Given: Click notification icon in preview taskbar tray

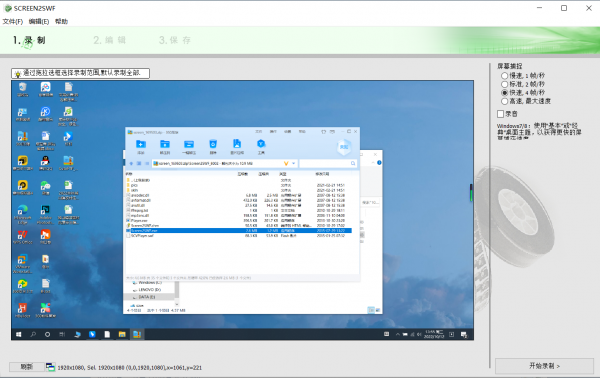Looking at the screenshot, I should point(464,334).
